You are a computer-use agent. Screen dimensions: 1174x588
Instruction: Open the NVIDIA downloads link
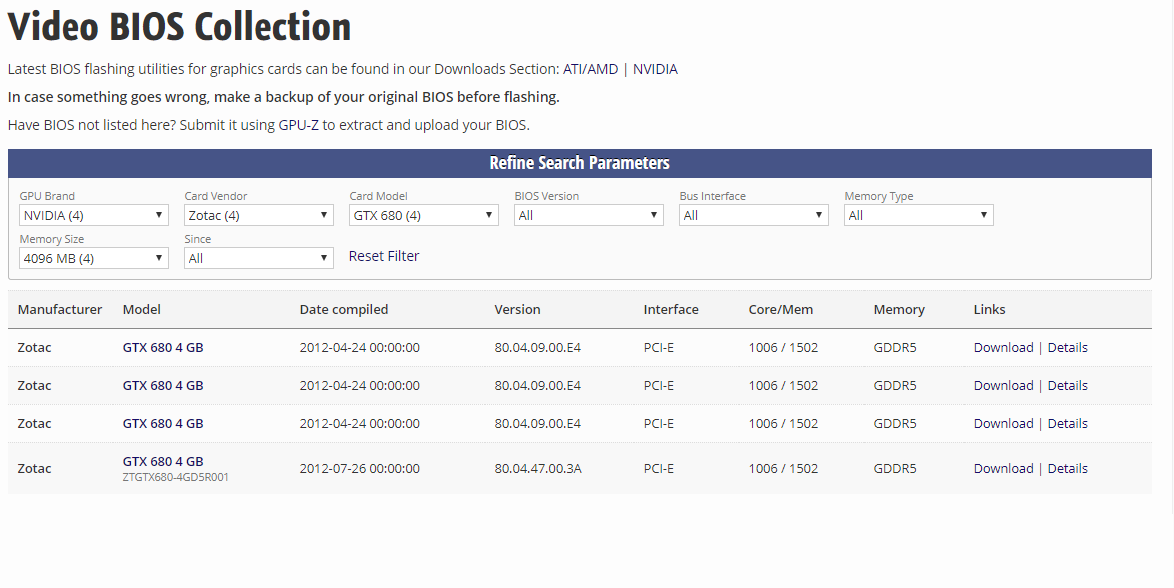click(655, 69)
